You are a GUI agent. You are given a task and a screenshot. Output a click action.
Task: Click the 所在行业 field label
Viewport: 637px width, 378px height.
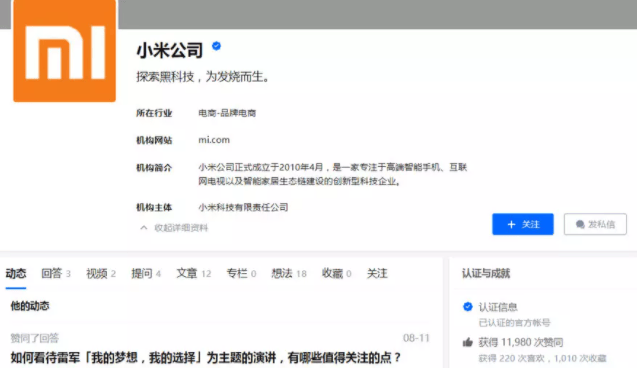coord(154,113)
